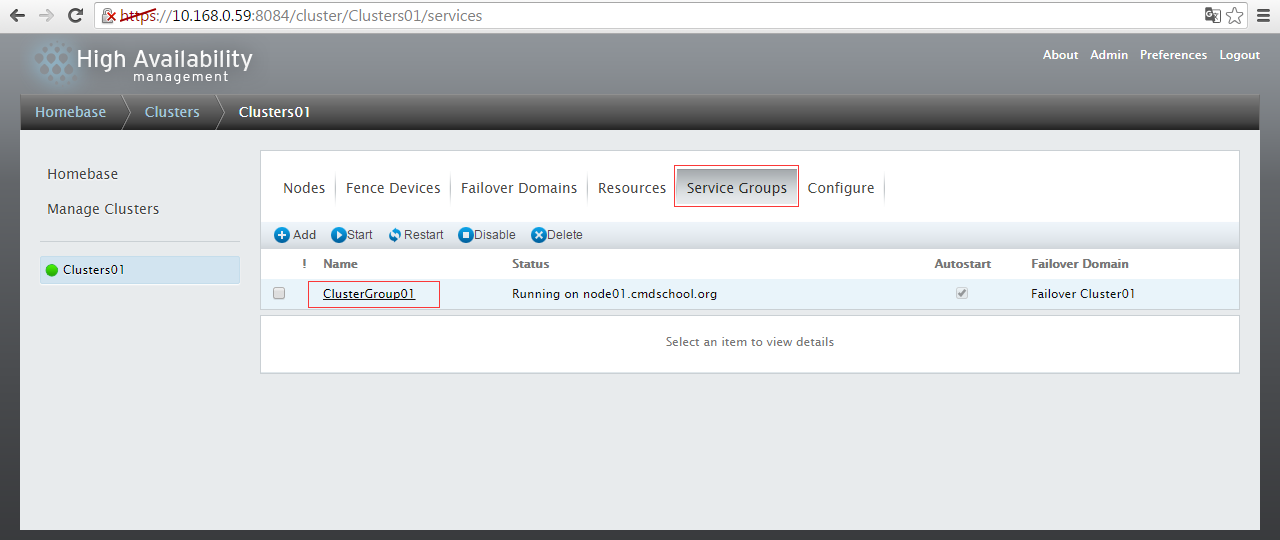Screen dimensions: 1280x540
Task: Open the Preferences link
Action: tap(1173, 55)
